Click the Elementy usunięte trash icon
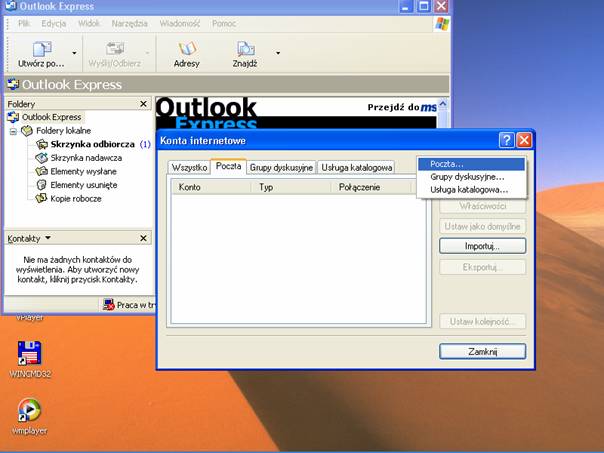604x453 pixels. point(41,185)
